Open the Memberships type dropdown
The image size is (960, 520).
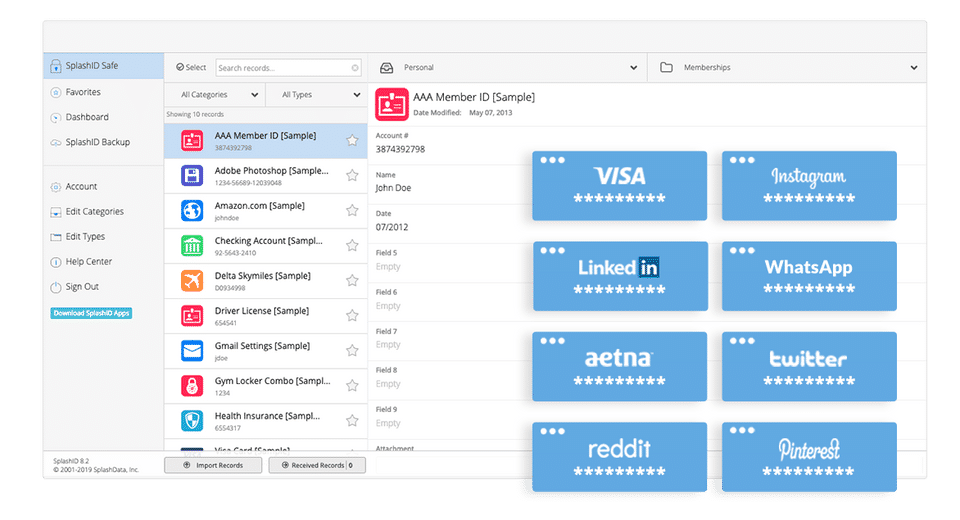[787, 67]
